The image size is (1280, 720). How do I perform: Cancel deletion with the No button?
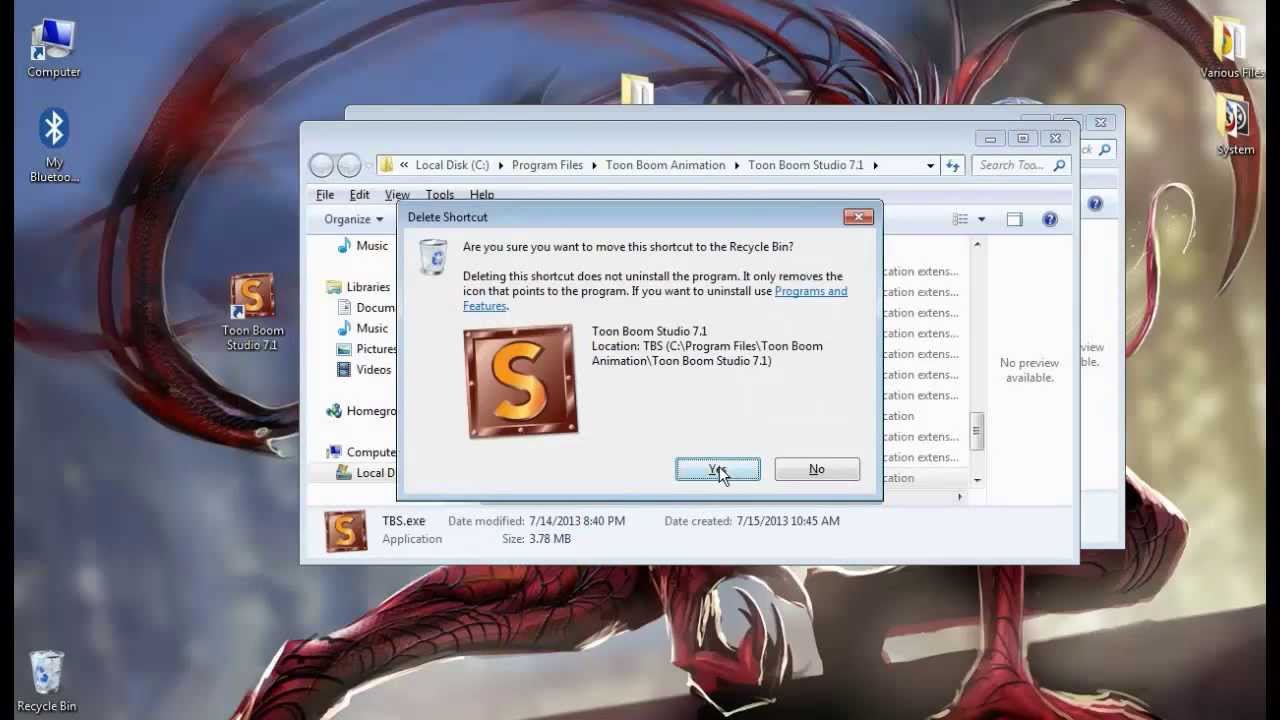817,469
